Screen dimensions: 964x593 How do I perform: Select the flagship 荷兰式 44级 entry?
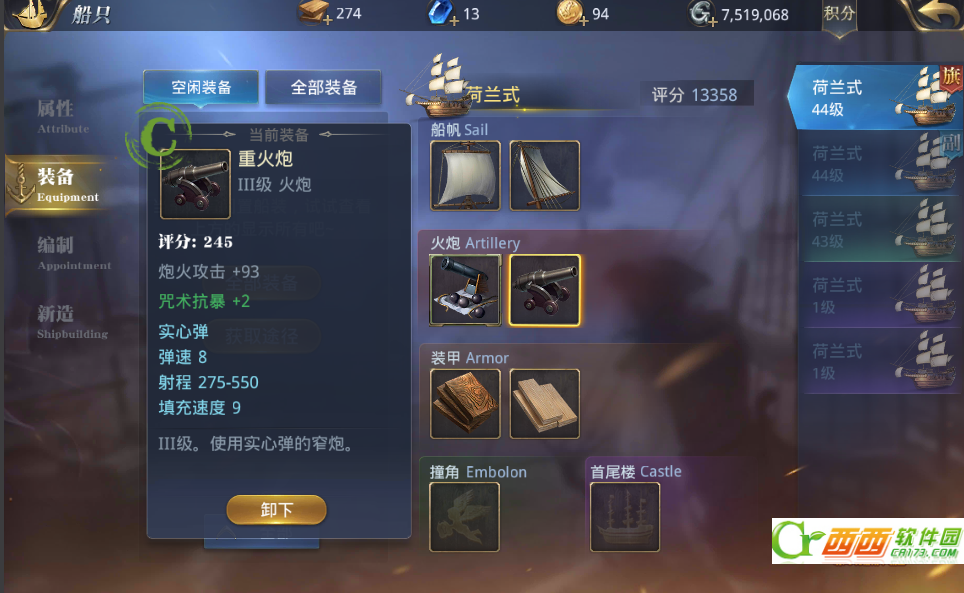click(x=876, y=97)
